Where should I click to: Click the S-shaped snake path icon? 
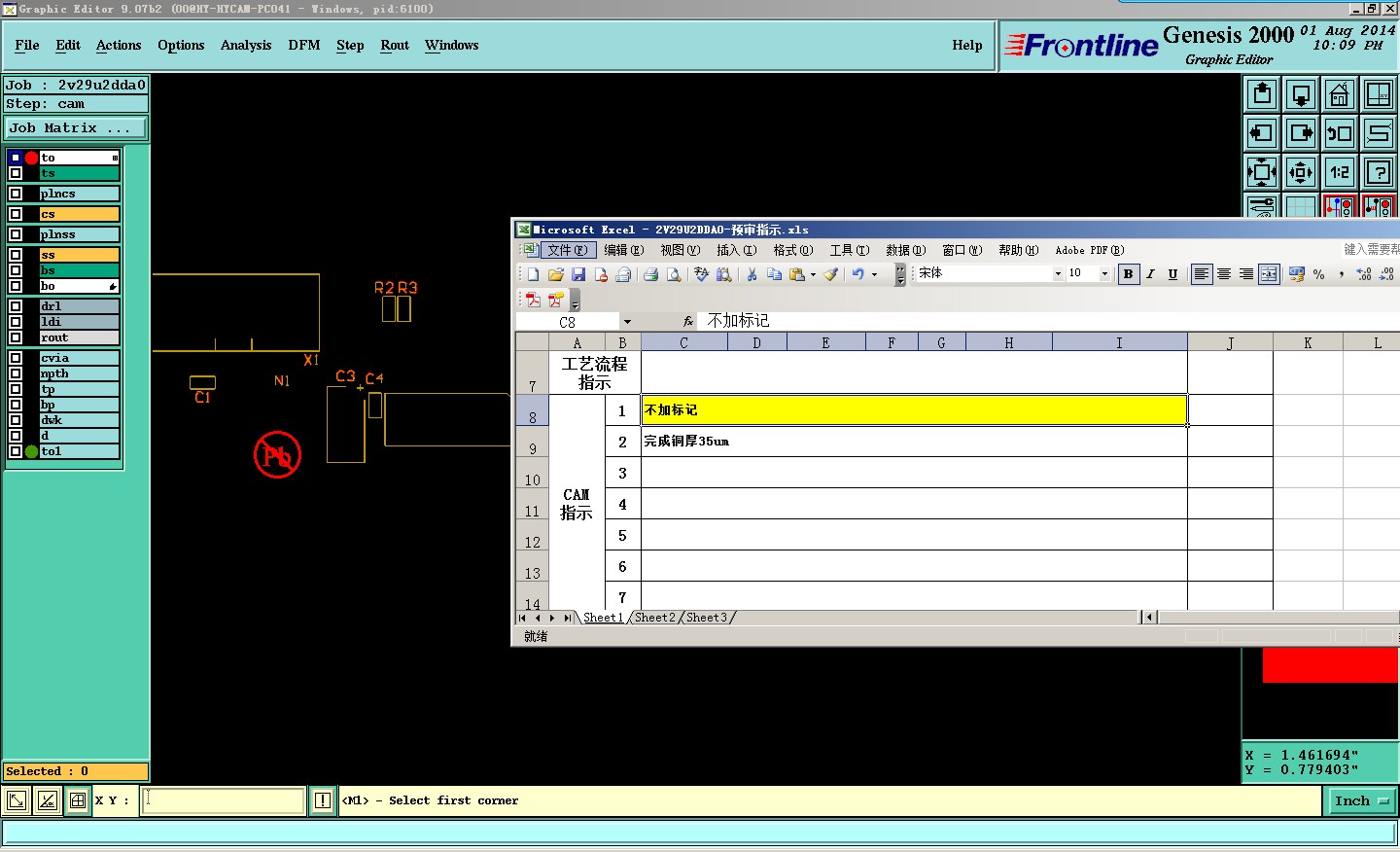click(x=1379, y=133)
